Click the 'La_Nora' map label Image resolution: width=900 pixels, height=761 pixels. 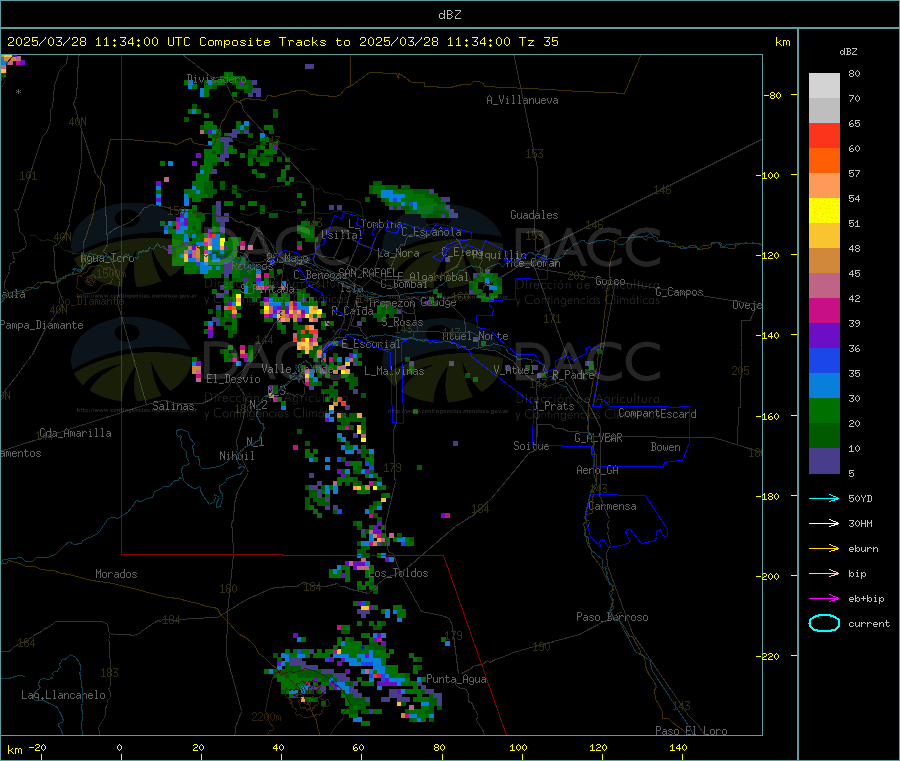coord(398,253)
